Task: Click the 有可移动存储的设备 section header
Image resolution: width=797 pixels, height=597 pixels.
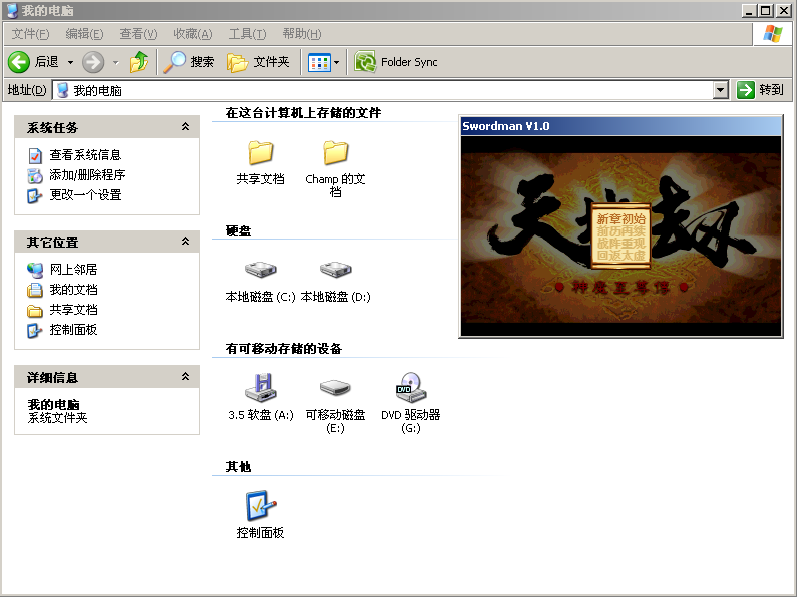Action: [284, 349]
